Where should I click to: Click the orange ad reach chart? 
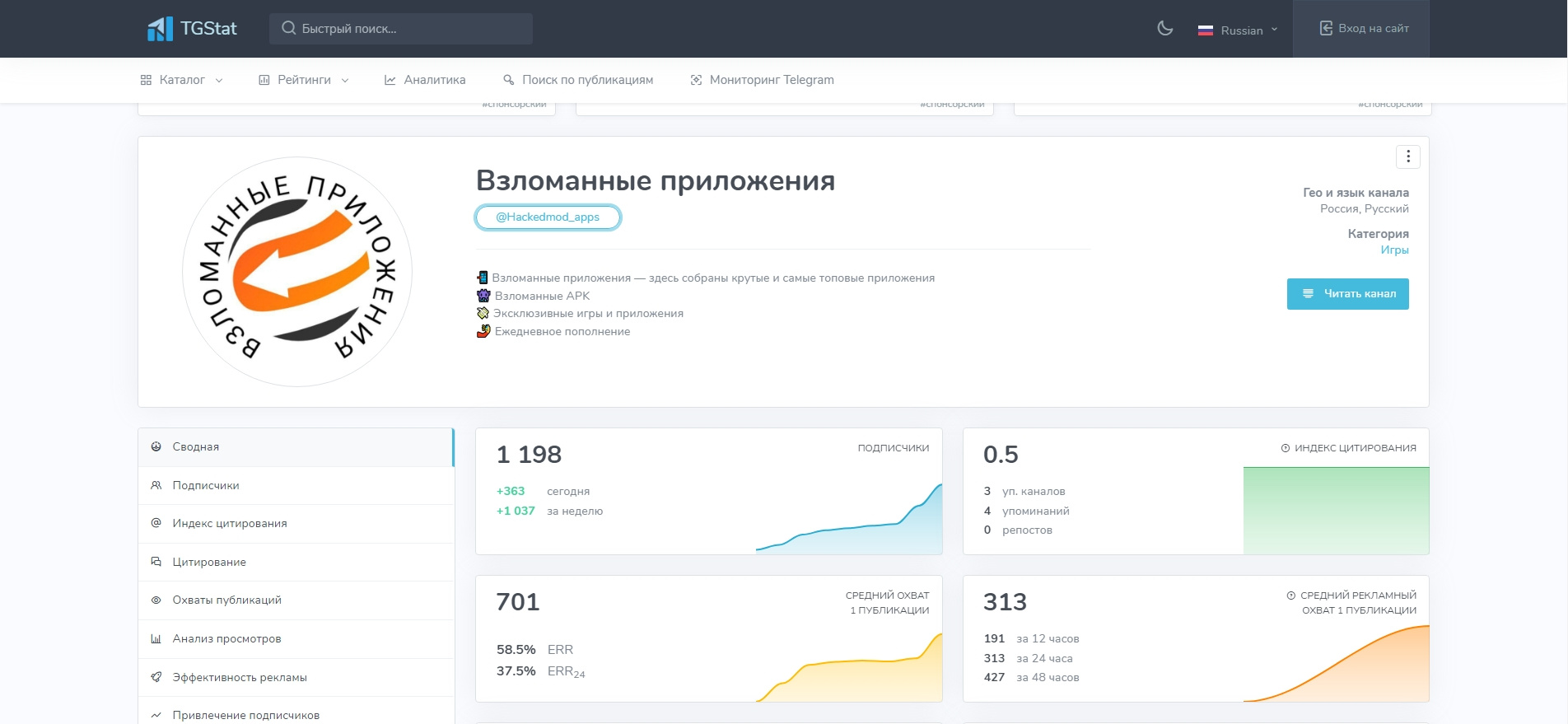click(x=1336, y=664)
